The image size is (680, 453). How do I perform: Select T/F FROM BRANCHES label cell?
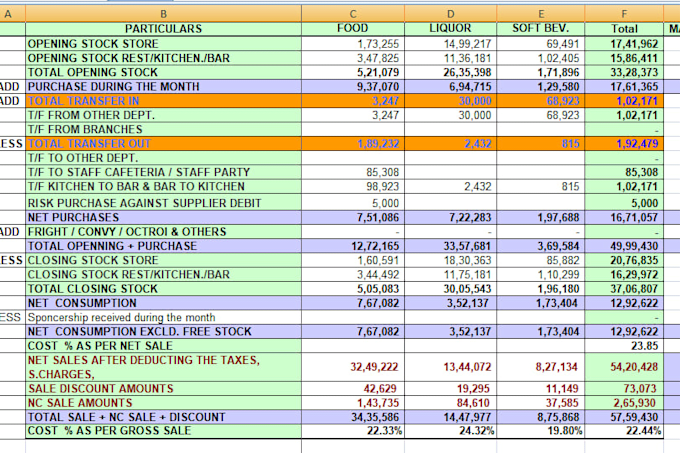163,130
